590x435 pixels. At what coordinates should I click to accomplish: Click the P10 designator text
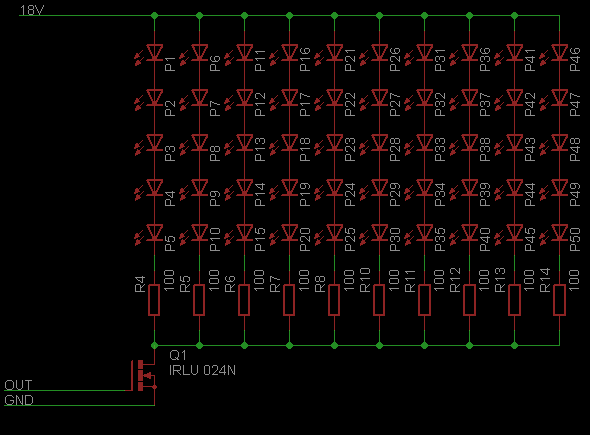pyautogui.click(x=215, y=240)
